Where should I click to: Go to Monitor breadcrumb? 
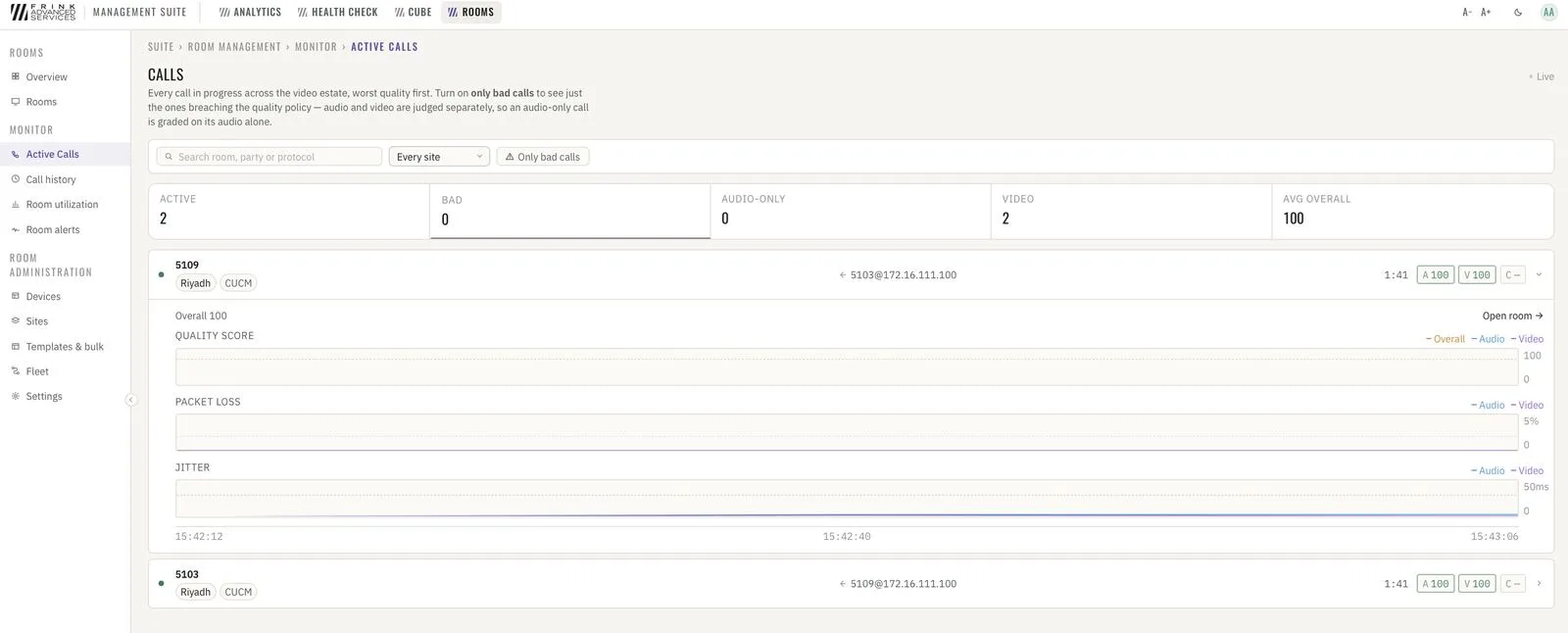coord(316,47)
